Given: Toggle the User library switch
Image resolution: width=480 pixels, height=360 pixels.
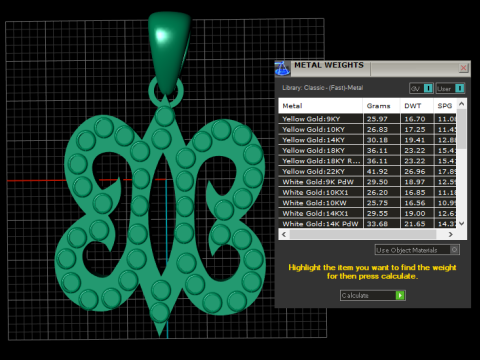Looking at the screenshot, I should (x=450, y=88).
